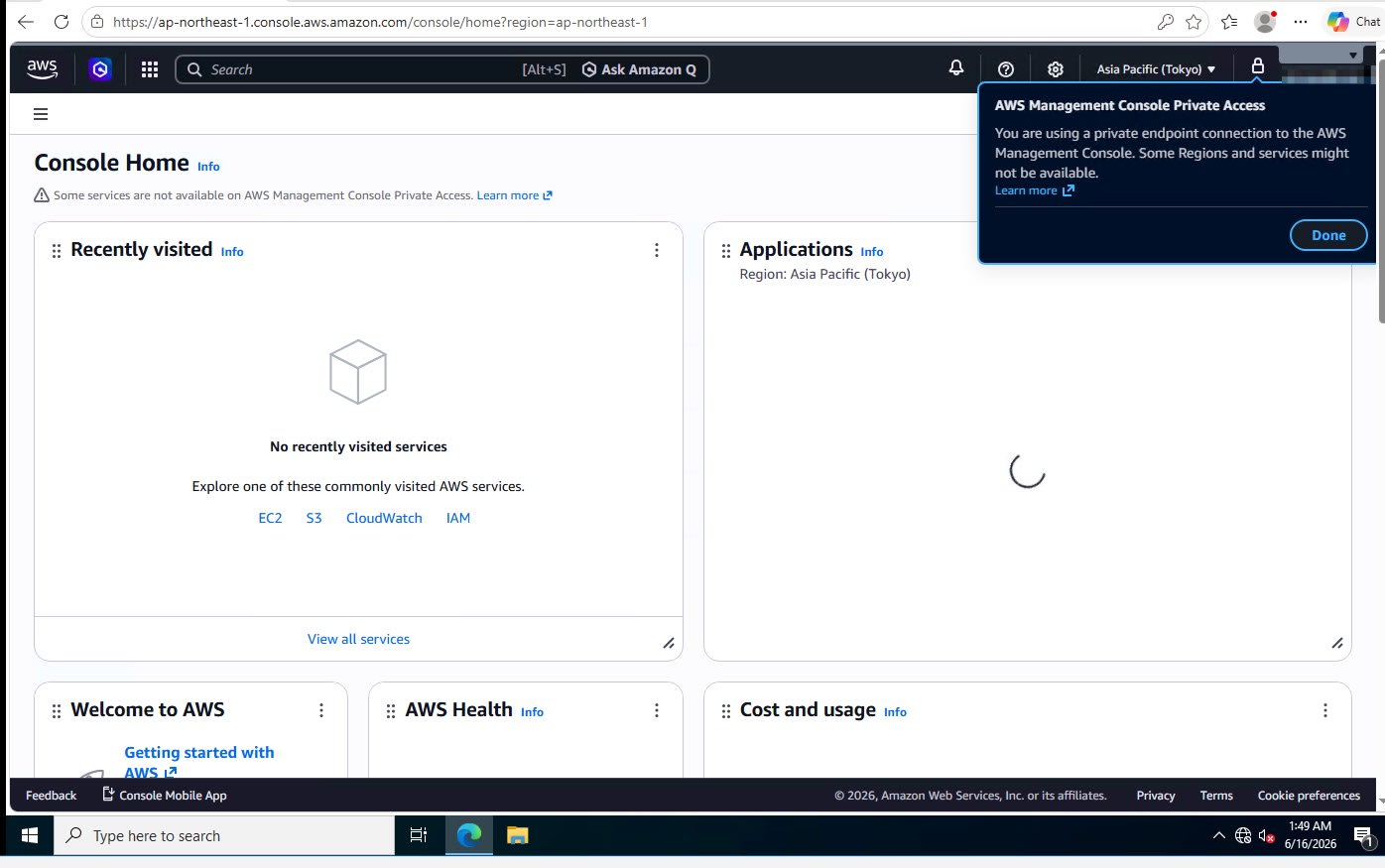Click the password key icon in address bar

click(x=1166, y=22)
